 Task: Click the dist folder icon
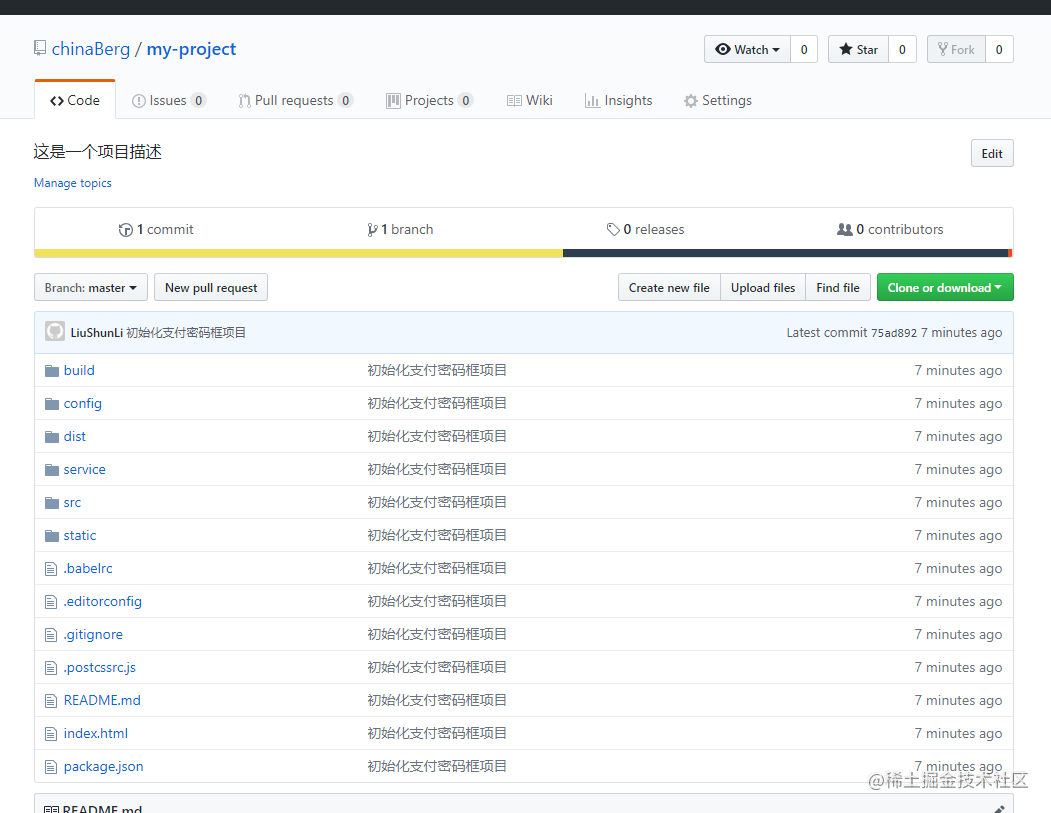pos(52,437)
